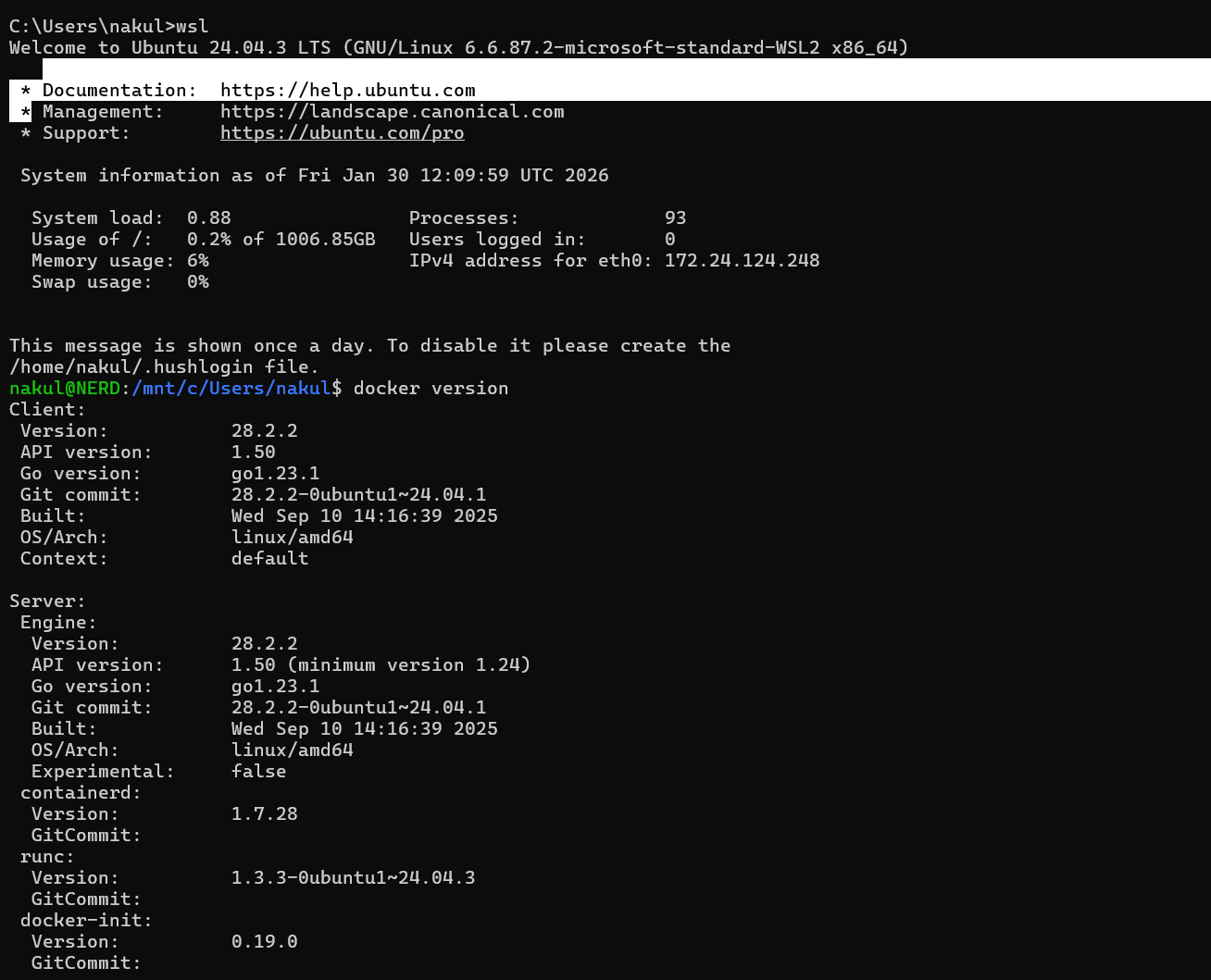Click the green nakul@NERD prompt text
This screenshot has height=980, width=1211.
(x=64, y=388)
